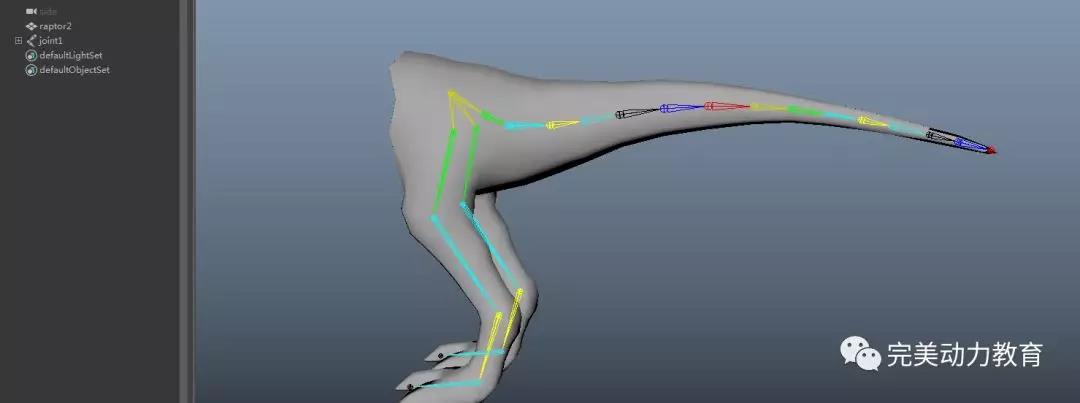Image resolution: width=1080 pixels, height=403 pixels.
Task: Click the joint icon next to joint1
Action: [x=30, y=40]
